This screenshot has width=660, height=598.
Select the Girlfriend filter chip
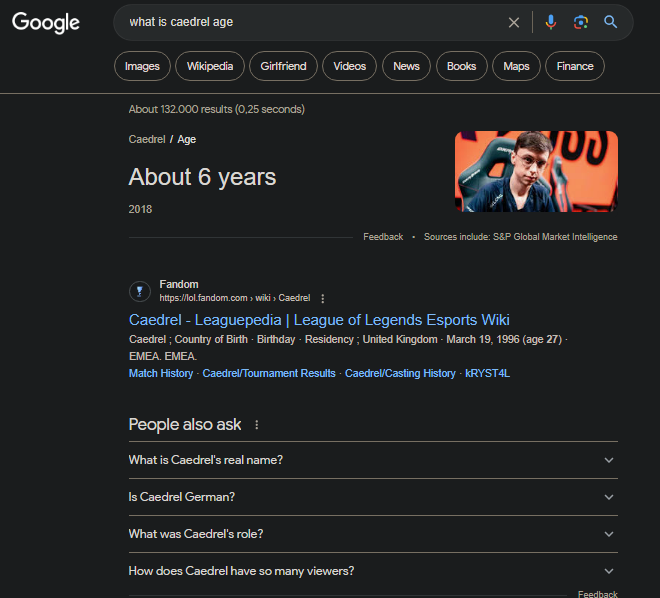tap(283, 66)
